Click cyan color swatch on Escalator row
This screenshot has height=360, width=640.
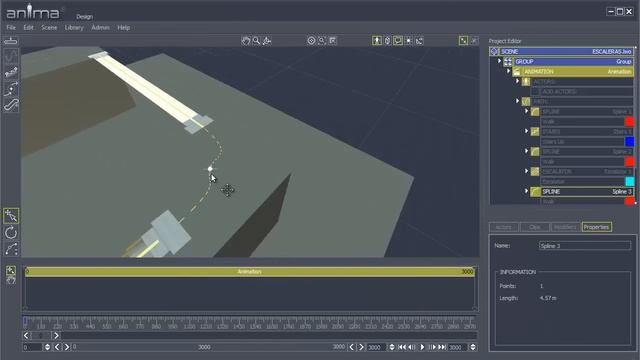(x=629, y=181)
